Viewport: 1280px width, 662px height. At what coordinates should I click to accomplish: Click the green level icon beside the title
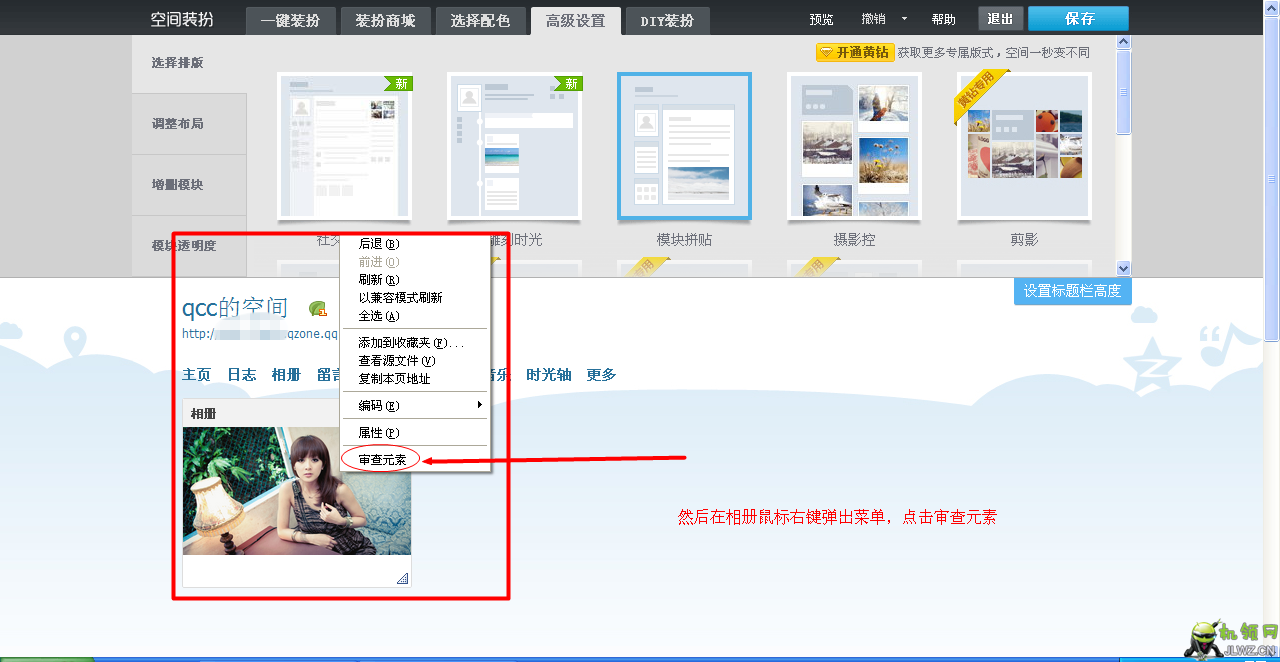(318, 309)
